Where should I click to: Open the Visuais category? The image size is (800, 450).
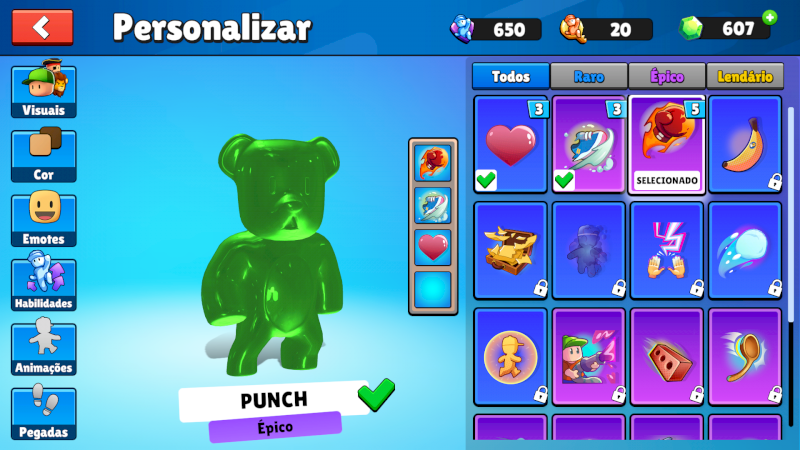pos(43,90)
